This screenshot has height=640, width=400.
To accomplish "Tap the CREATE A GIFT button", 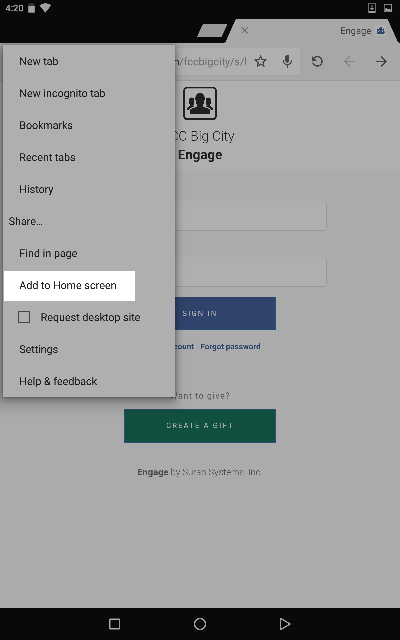I will [200, 426].
